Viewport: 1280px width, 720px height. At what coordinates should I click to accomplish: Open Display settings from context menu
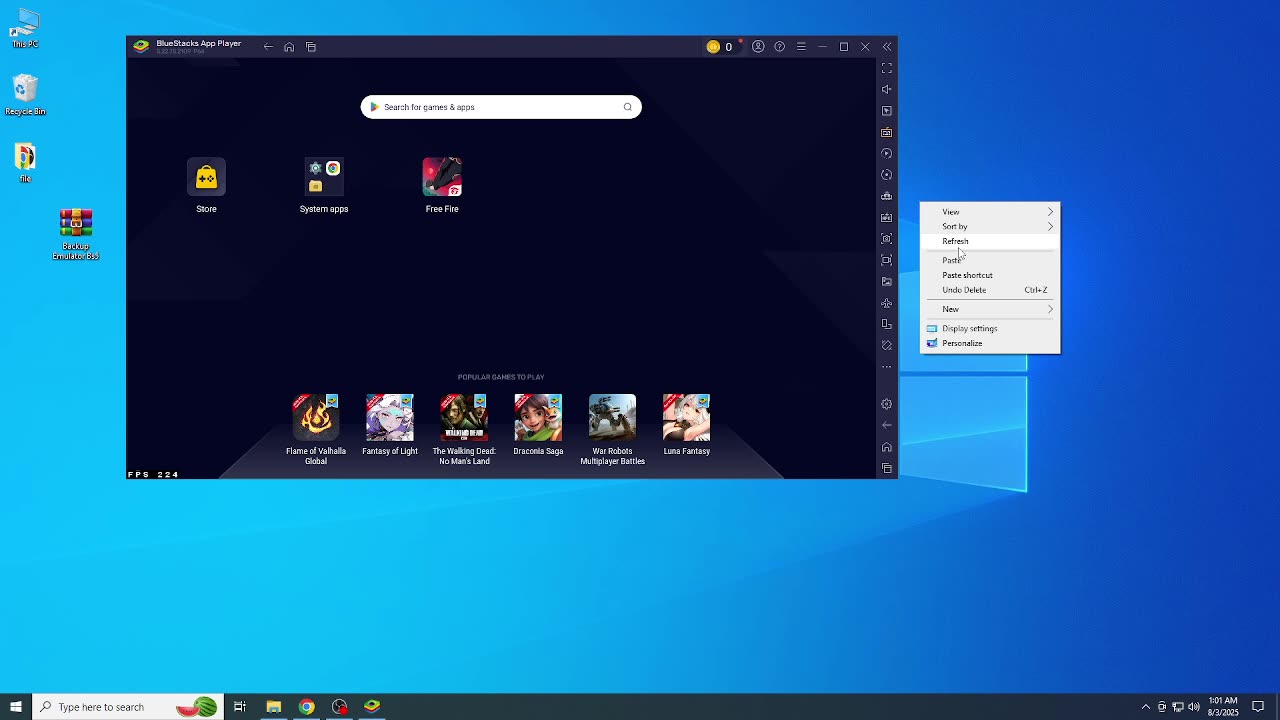990,328
